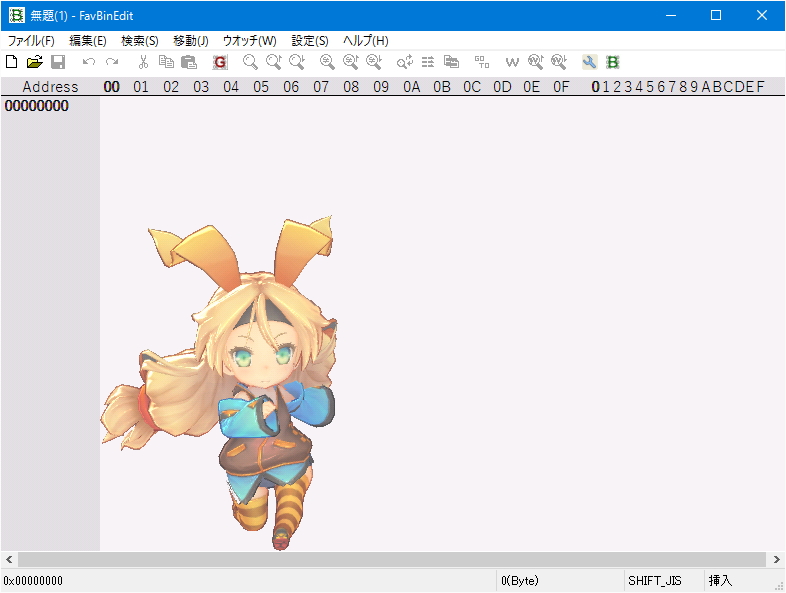
Task: Copy selection using the two pages icon
Action: [x=166, y=62]
